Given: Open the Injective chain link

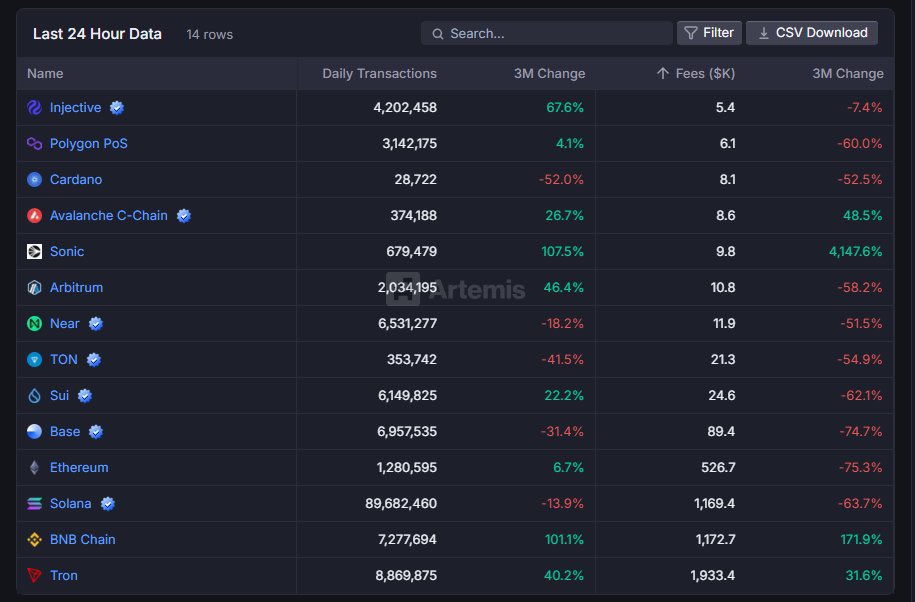Looking at the screenshot, I should (75, 107).
